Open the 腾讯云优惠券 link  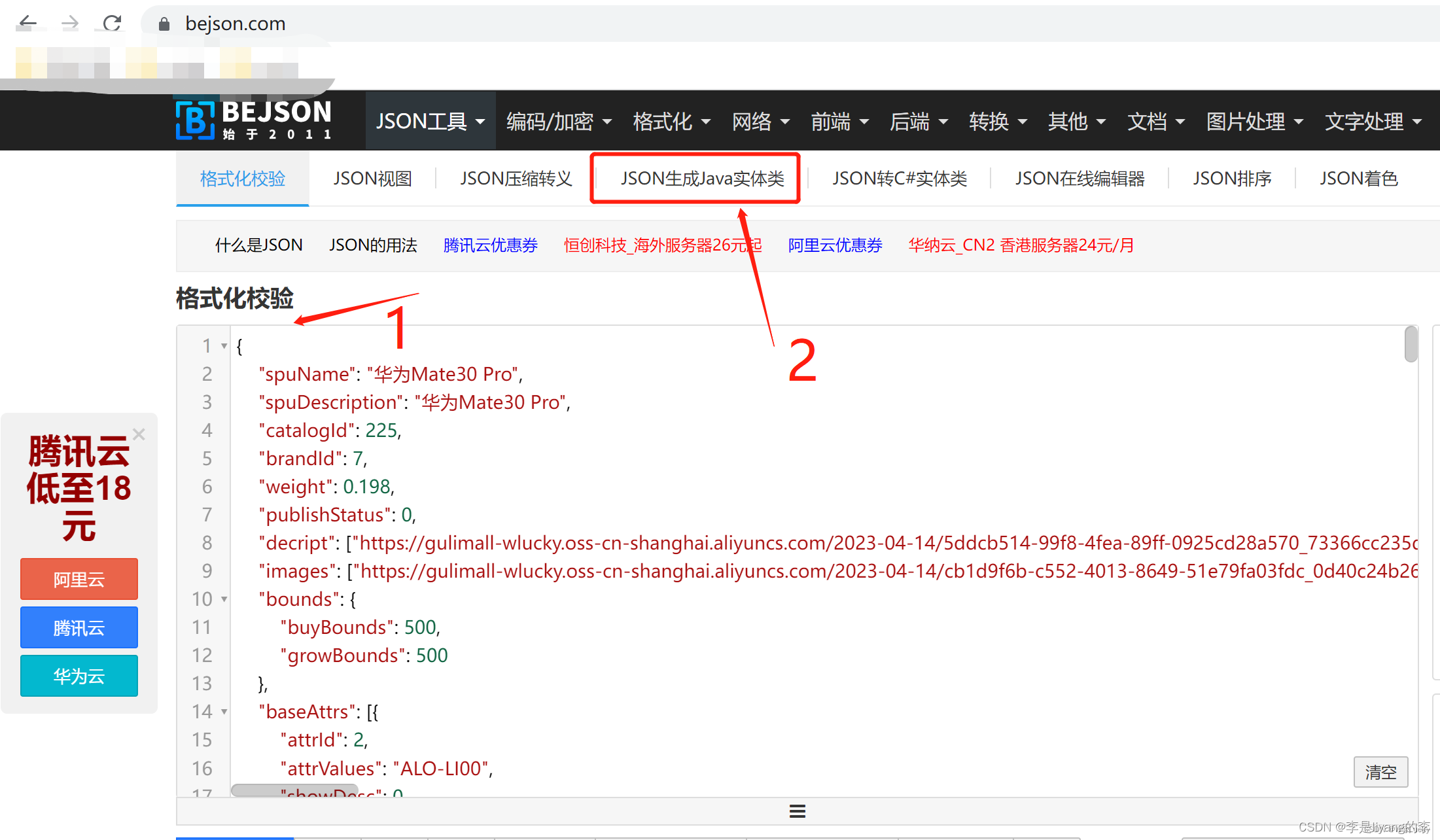490,245
